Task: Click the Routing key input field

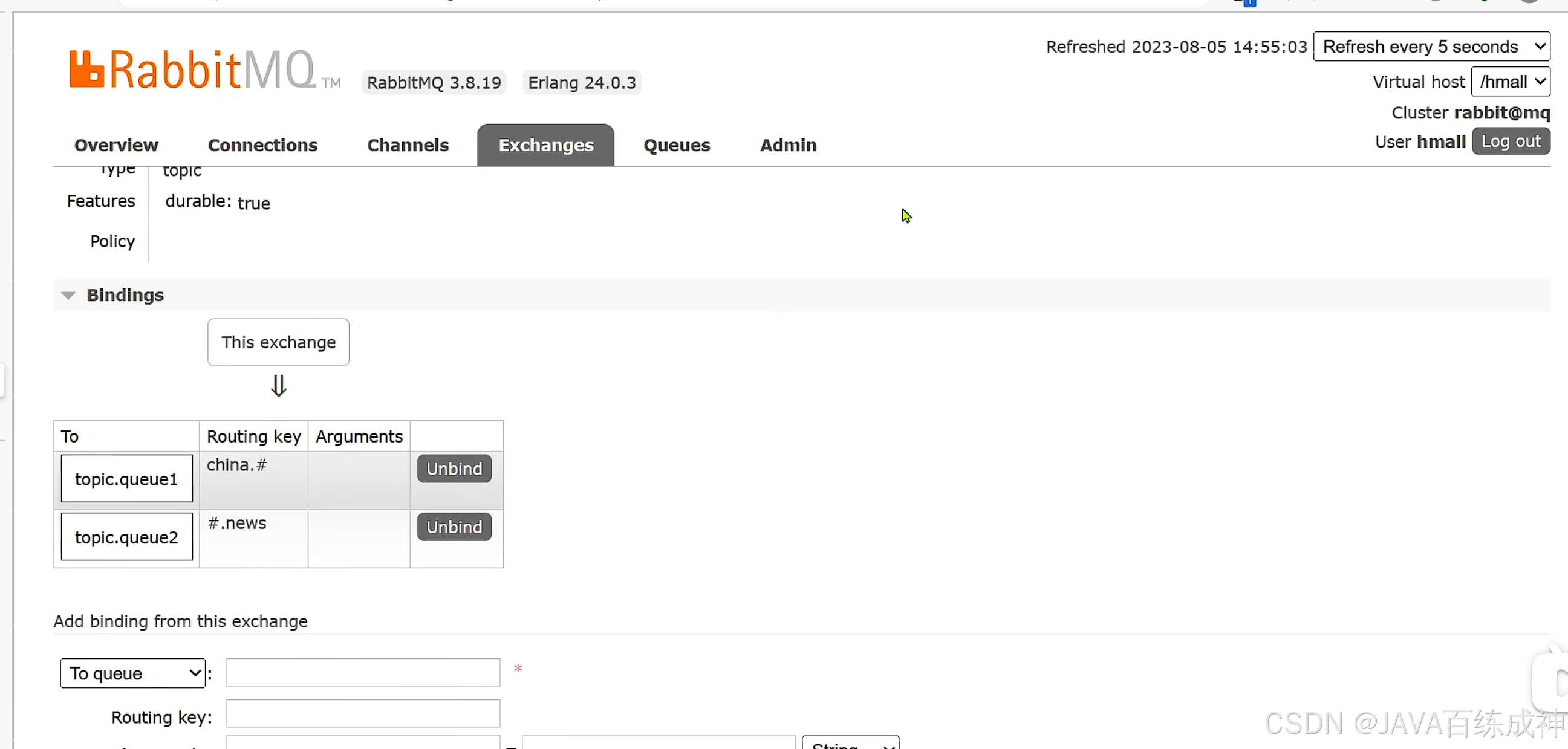Action: (363, 714)
